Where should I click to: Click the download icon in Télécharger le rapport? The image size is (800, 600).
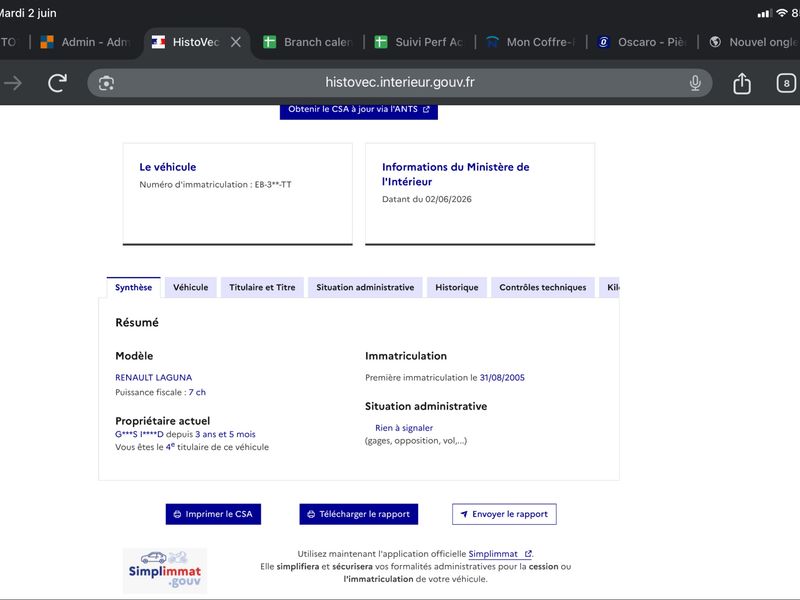pos(311,514)
